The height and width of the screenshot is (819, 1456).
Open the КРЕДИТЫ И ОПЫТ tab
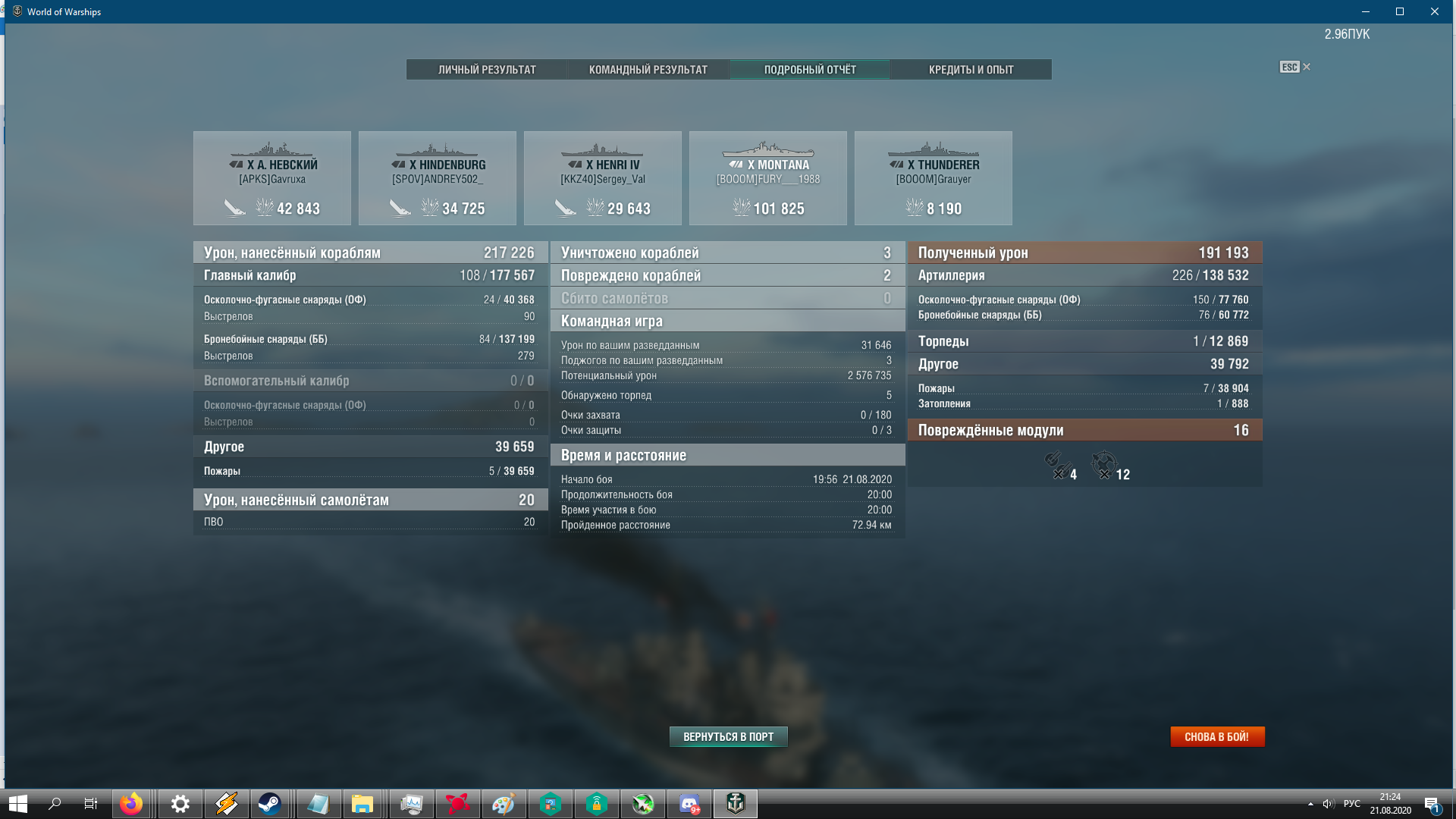971,70
